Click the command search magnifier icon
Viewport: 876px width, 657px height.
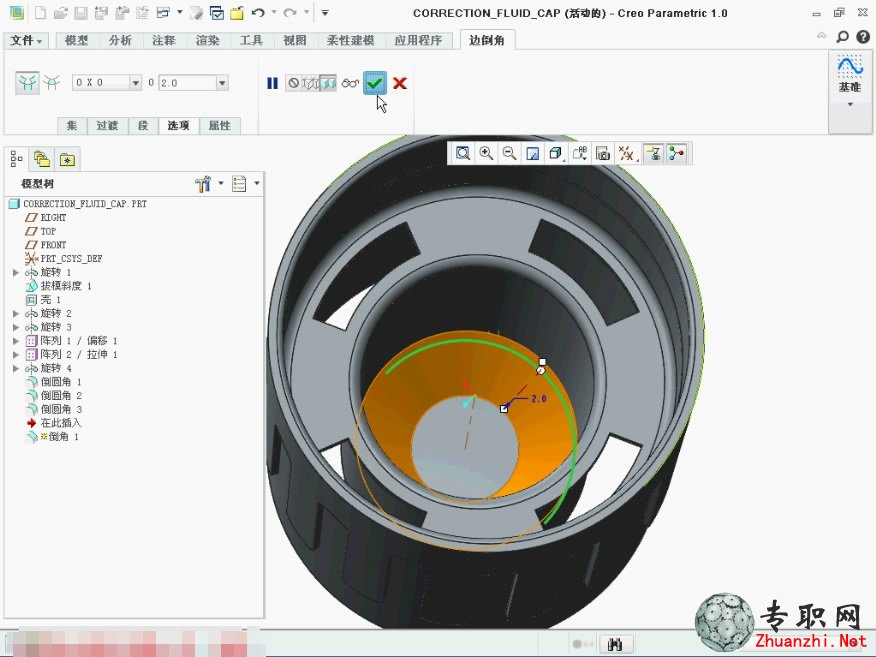tap(842, 37)
